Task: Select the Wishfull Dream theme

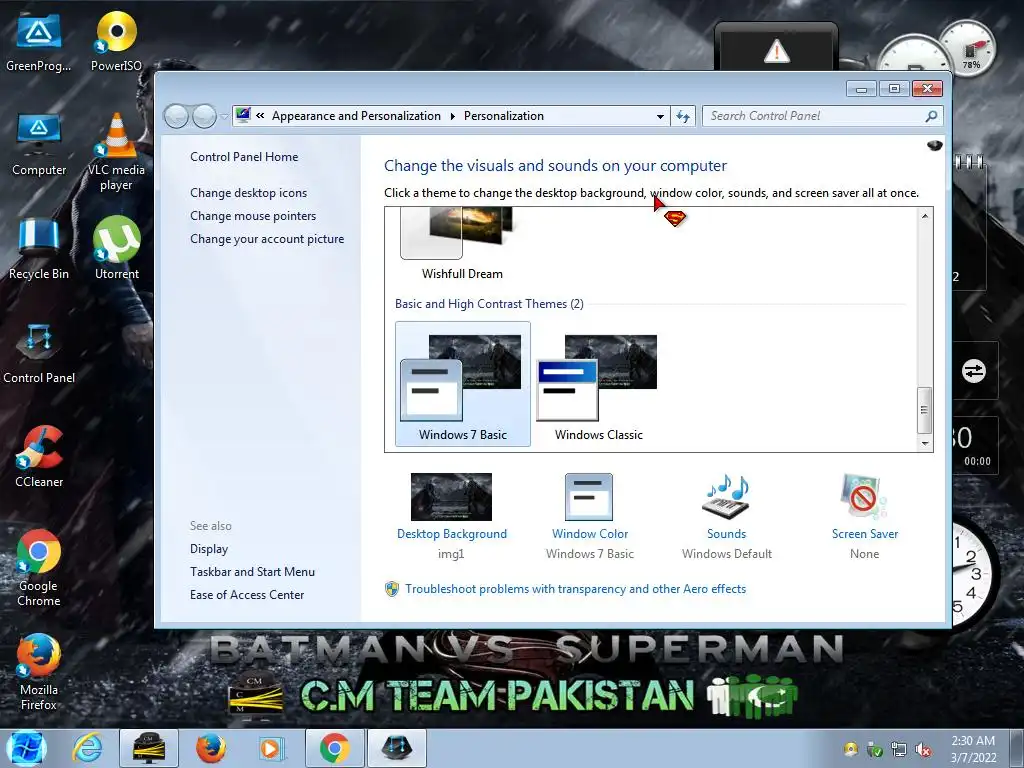Action: click(x=462, y=243)
